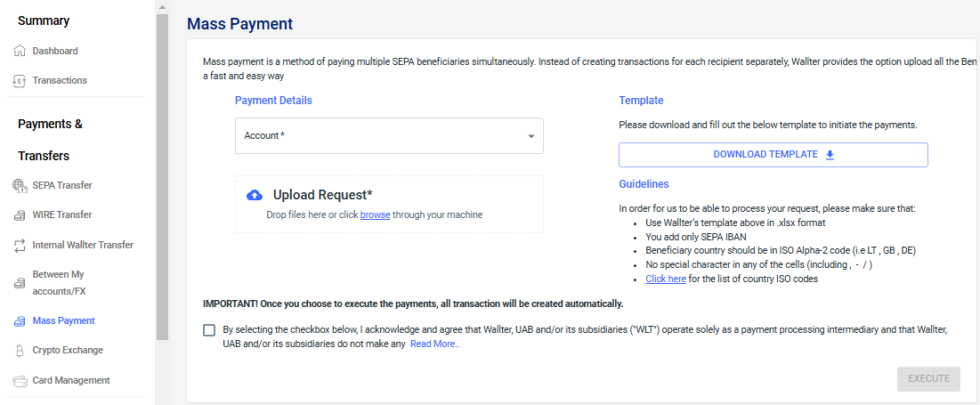
Task: Tick the acknowledgement agreement checkbox
Action: pos(209,330)
